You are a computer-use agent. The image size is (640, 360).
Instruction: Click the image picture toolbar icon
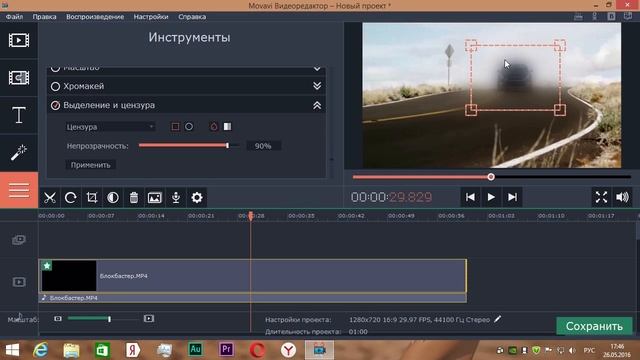155,198
